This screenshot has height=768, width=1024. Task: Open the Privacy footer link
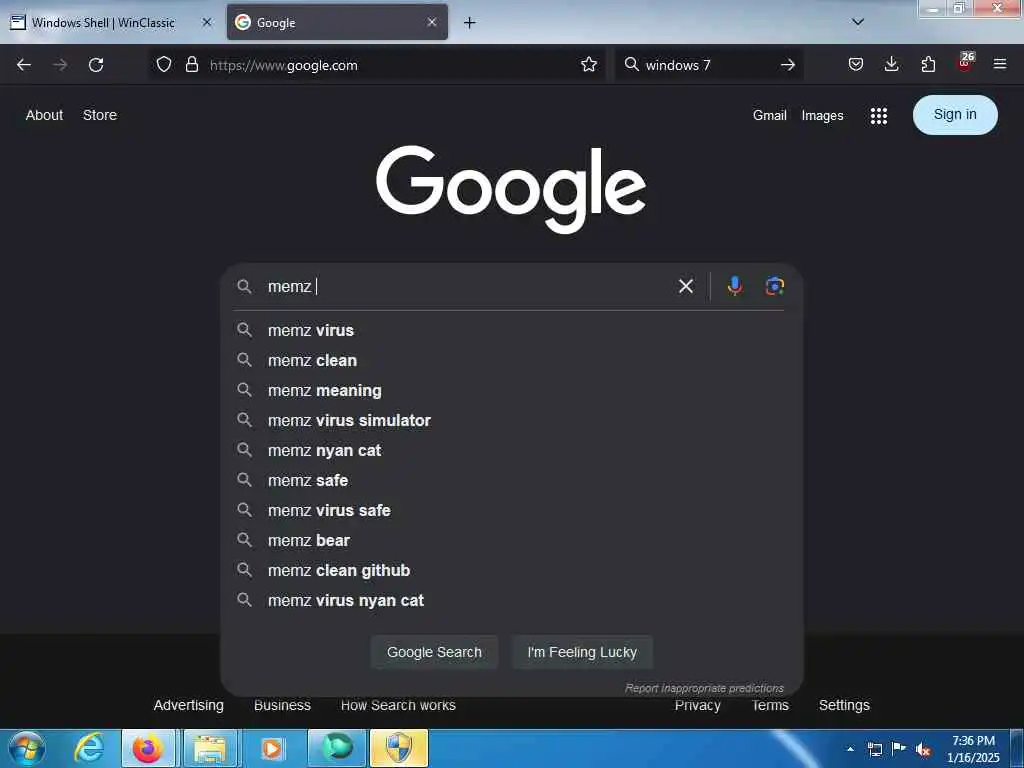tap(697, 705)
